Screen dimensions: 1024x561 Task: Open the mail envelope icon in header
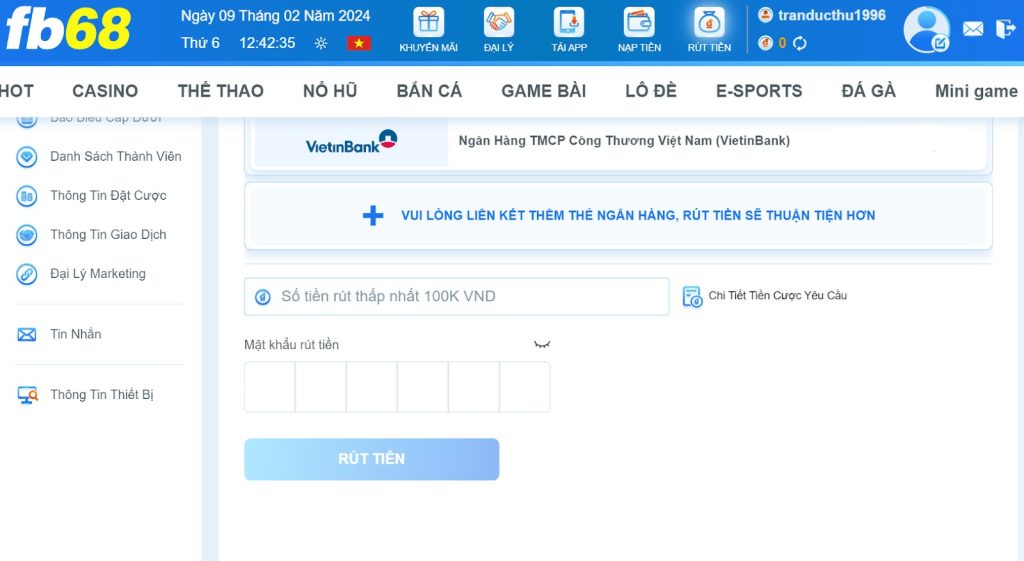pos(973,29)
